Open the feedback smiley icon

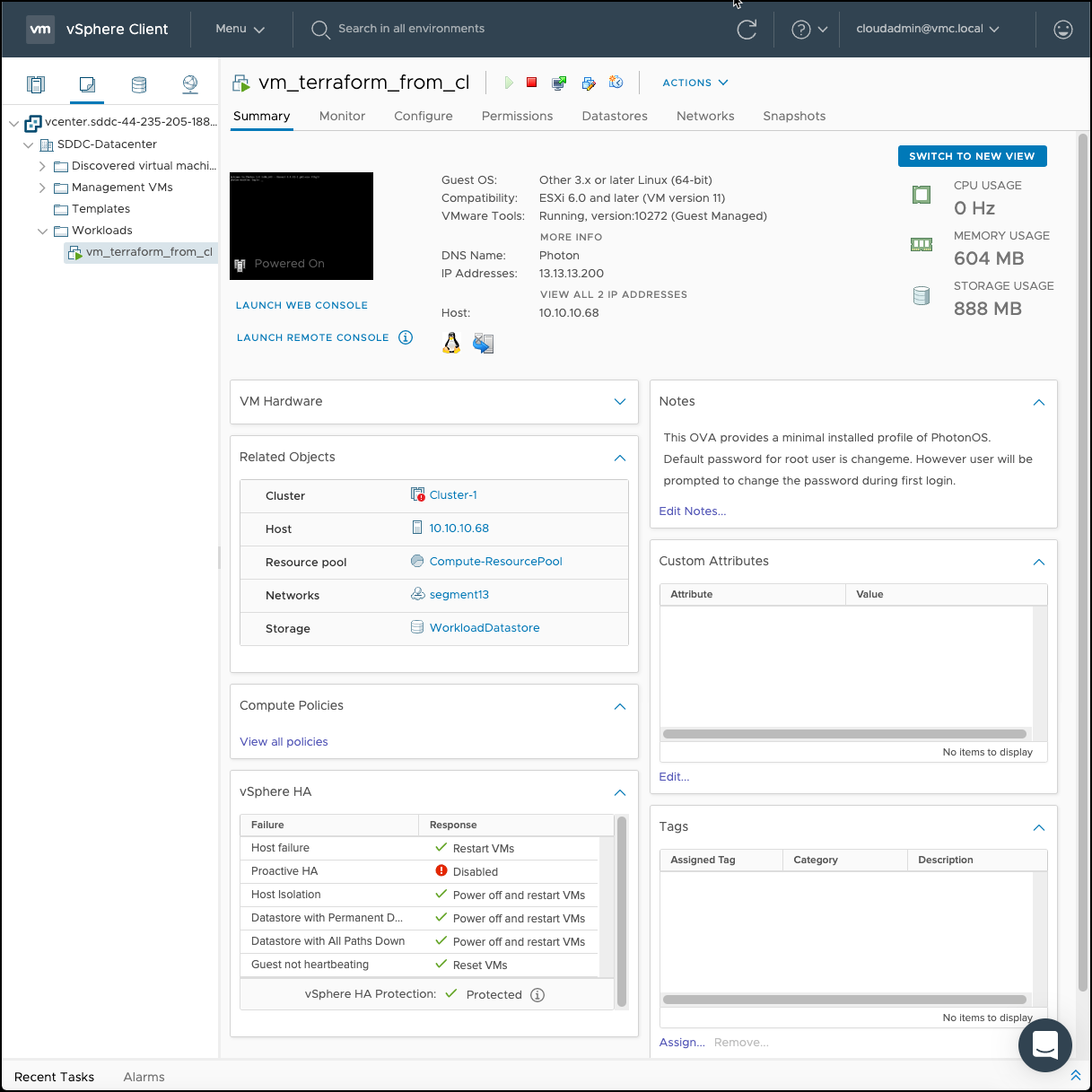coord(1062,30)
